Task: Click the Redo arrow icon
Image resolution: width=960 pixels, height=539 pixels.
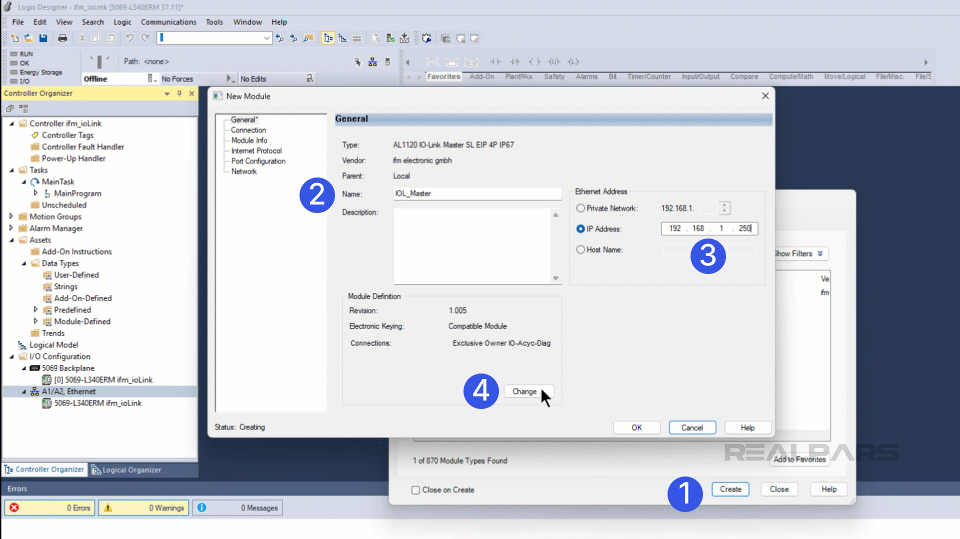Action: [x=145, y=38]
